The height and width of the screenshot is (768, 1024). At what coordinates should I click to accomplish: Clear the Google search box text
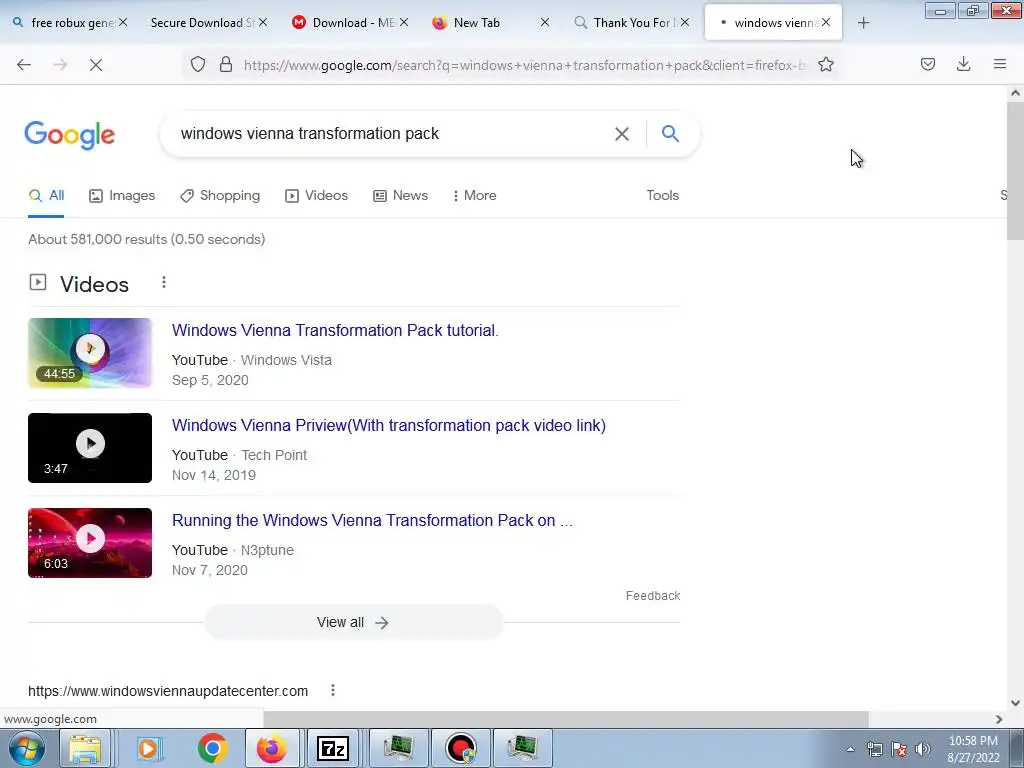[622, 134]
